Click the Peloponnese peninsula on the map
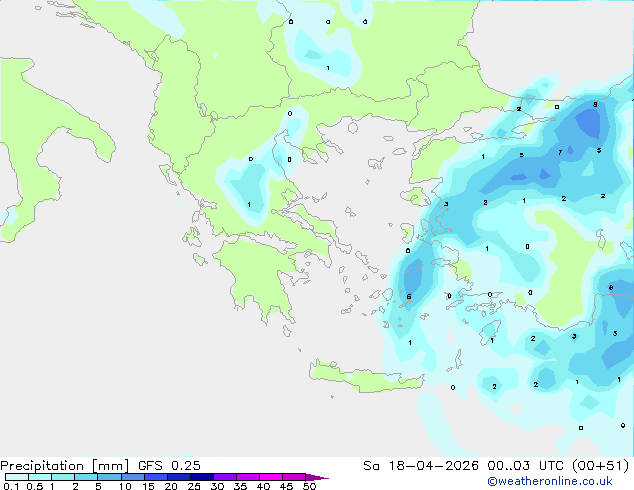The height and width of the screenshot is (490, 634). coord(259,275)
